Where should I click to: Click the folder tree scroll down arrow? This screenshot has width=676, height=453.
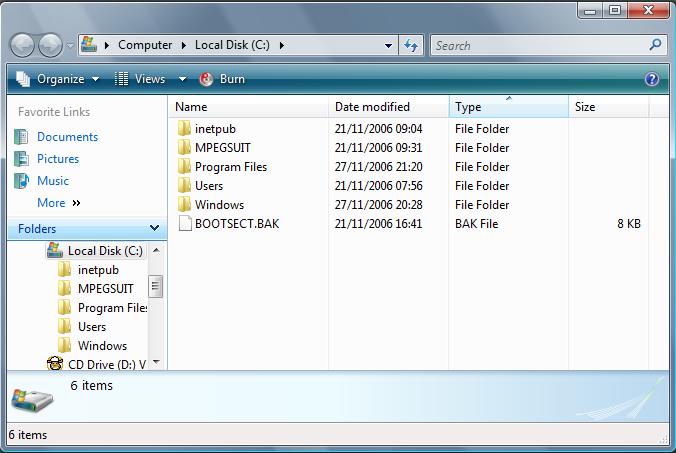156,362
